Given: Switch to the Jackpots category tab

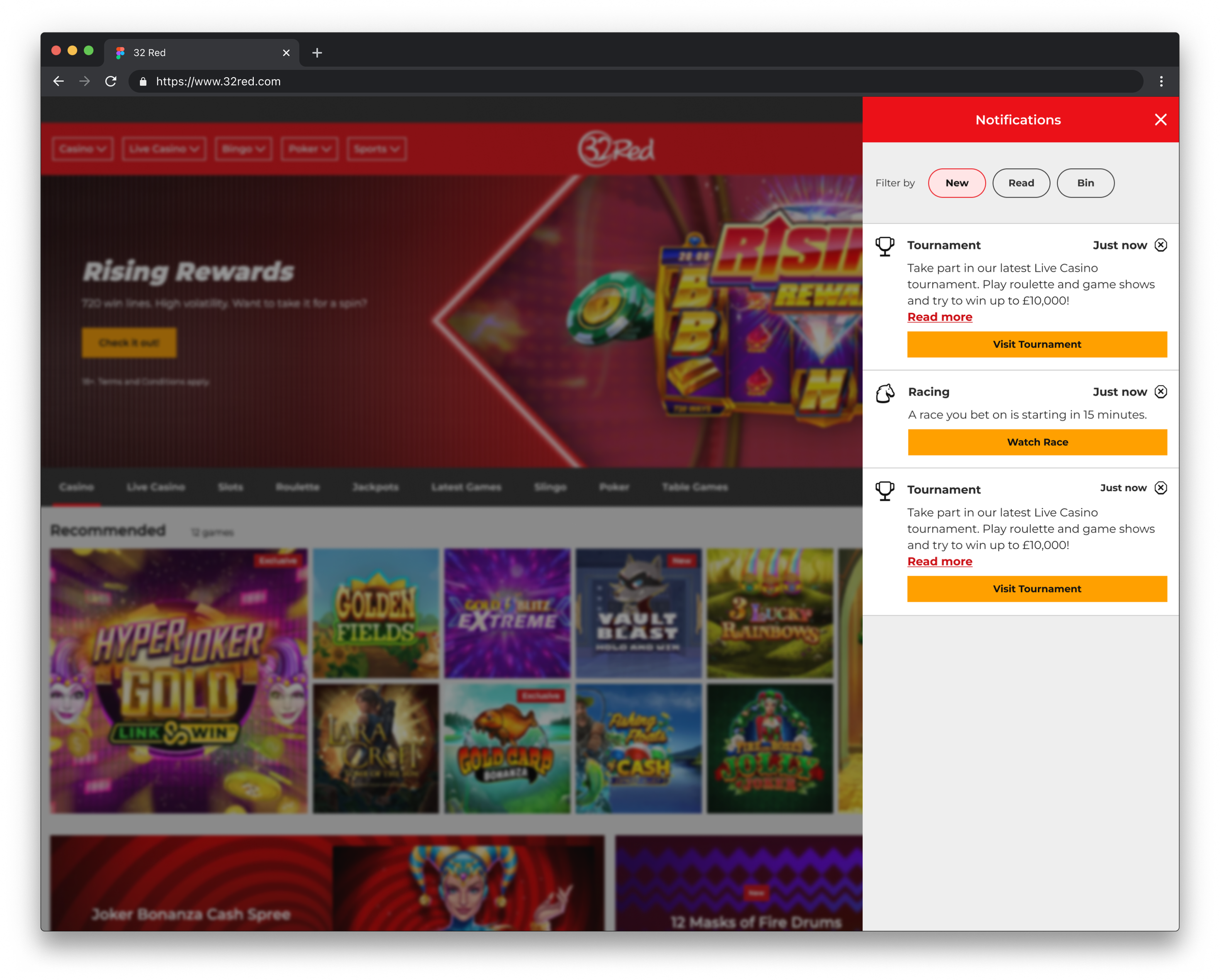Looking at the screenshot, I should (x=375, y=487).
